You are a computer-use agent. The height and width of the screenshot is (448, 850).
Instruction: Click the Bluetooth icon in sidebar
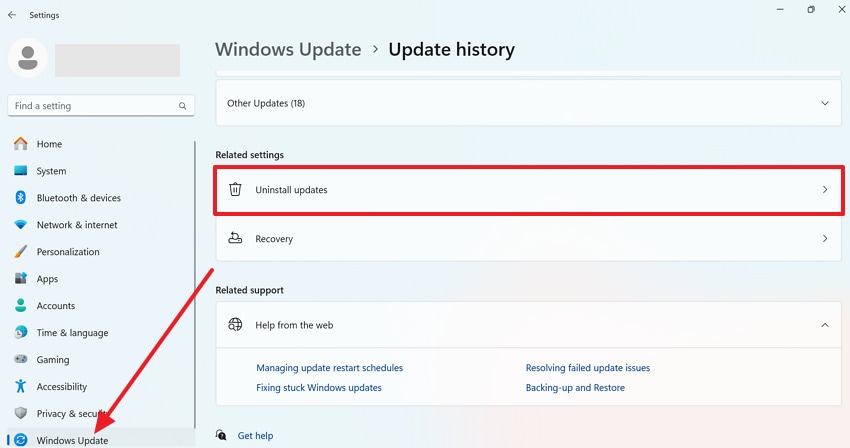point(21,197)
